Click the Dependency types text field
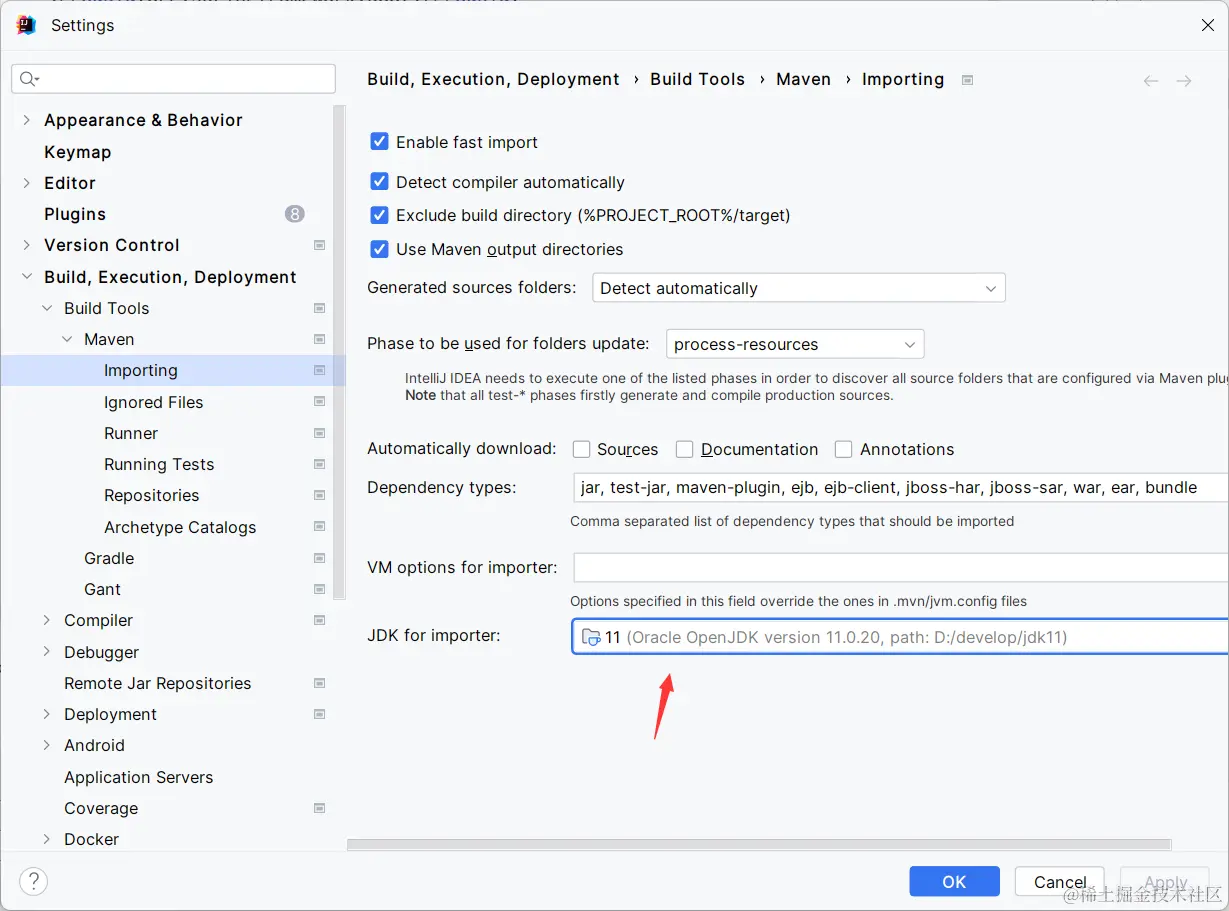1229x911 pixels. 900,487
